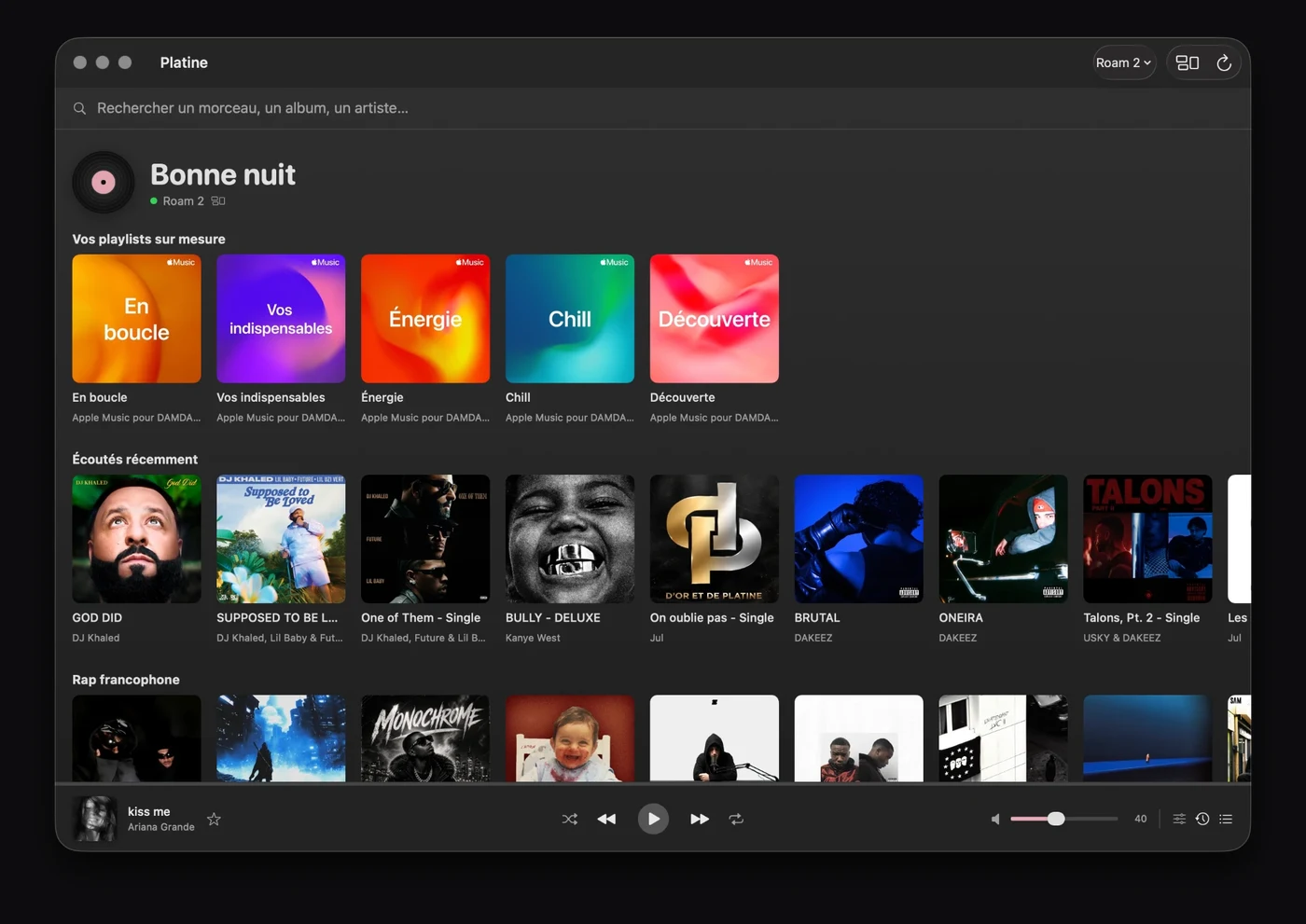Show the play queue list icon
1306x924 pixels.
pos(1226,819)
